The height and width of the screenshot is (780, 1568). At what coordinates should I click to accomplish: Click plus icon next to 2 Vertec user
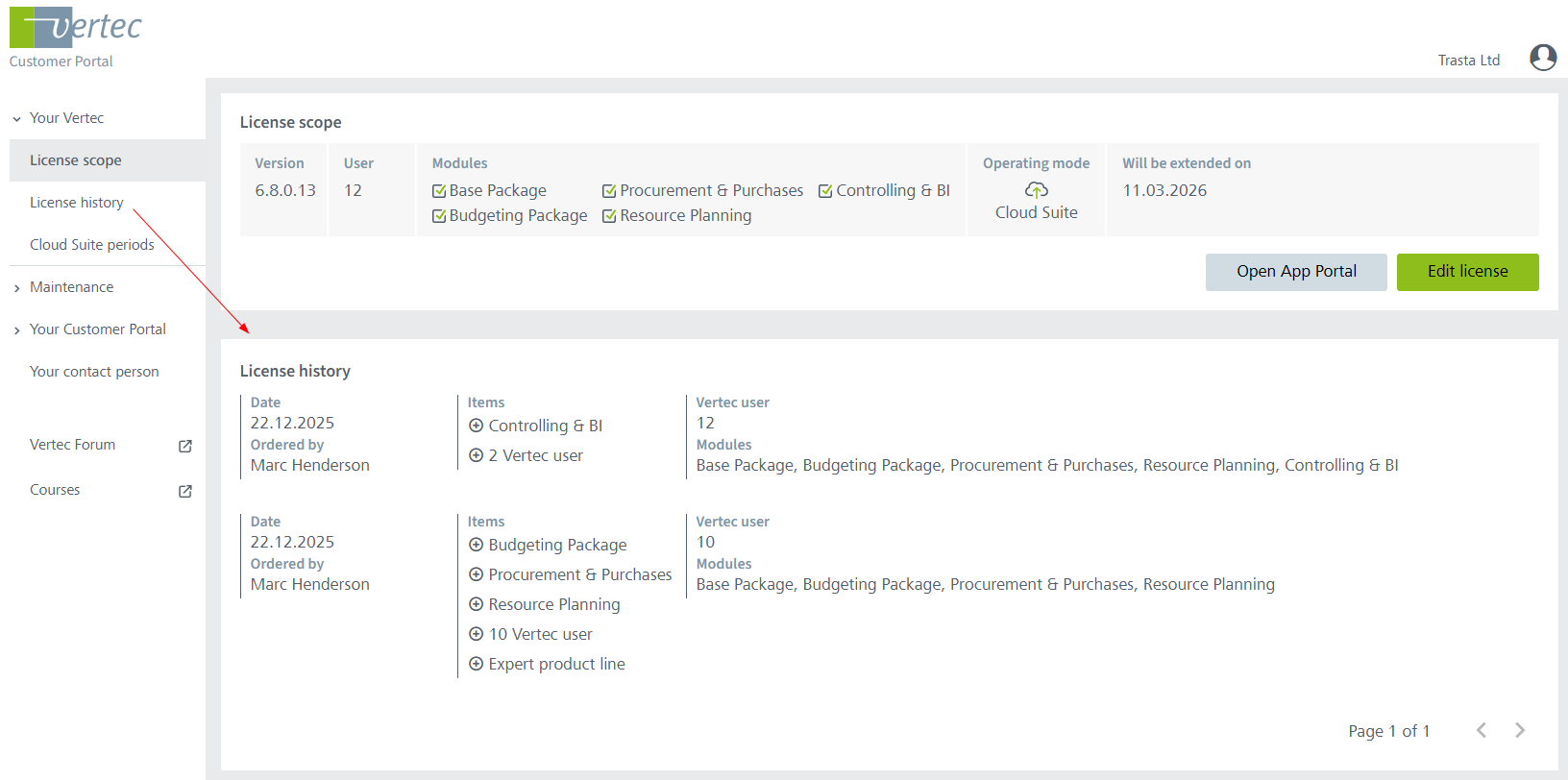476,455
